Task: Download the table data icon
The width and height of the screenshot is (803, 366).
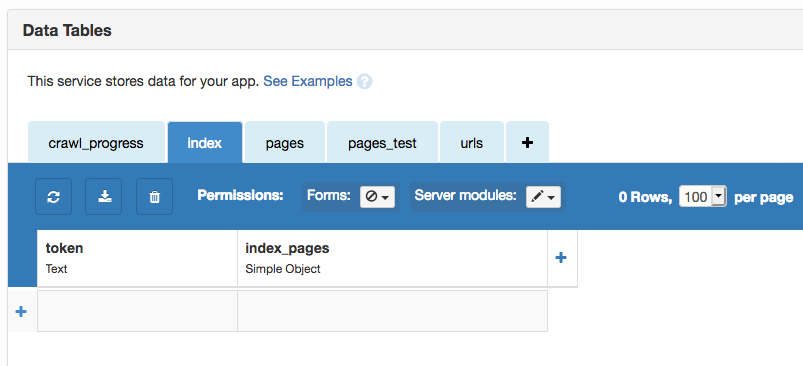Action: coord(103,197)
